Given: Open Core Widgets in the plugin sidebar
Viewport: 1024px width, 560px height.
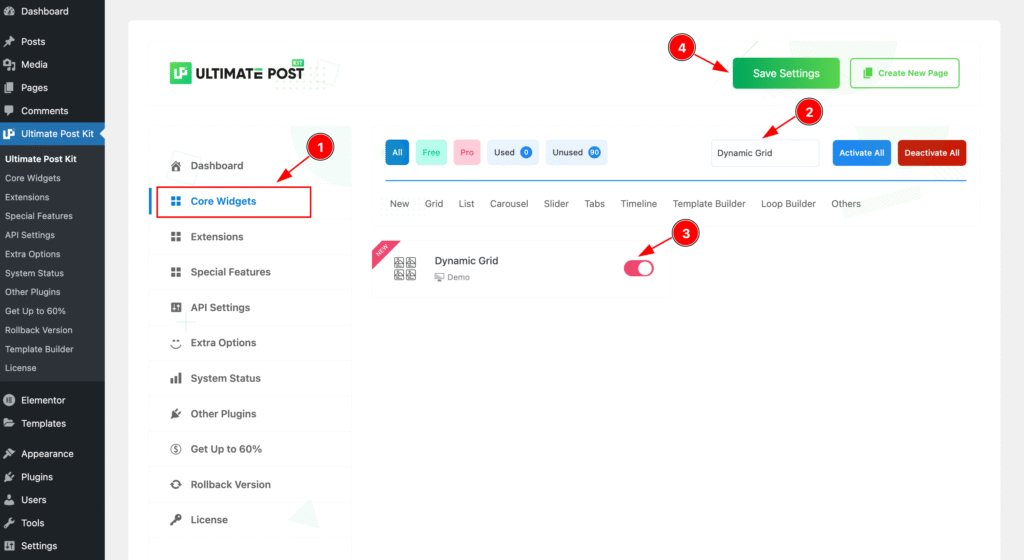Looking at the screenshot, I should pos(223,201).
